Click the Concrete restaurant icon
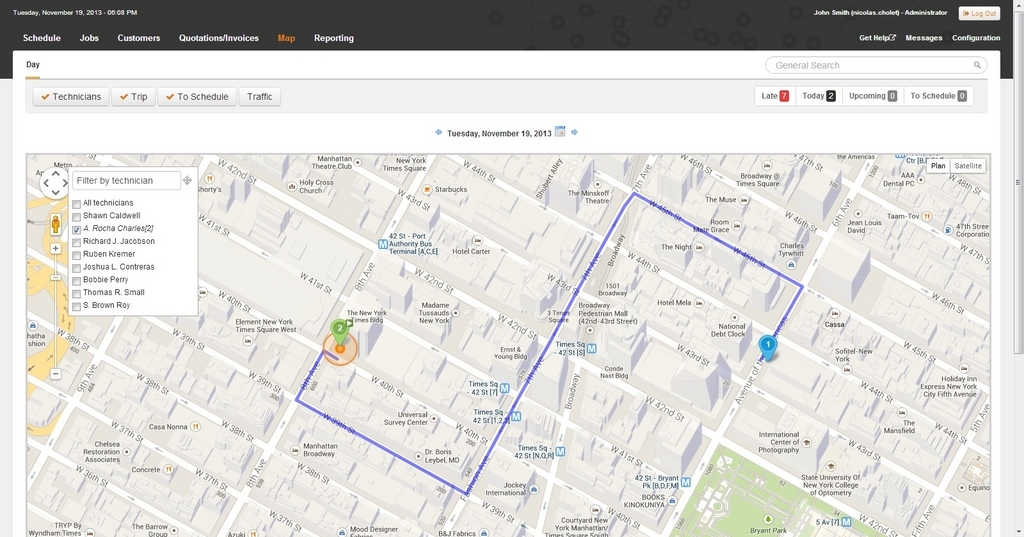This screenshot has width=1024, height=537. pyautogui.click(x=168, y=469)
